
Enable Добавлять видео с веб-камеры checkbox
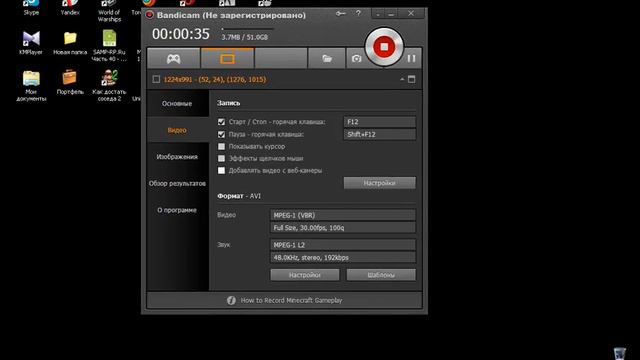coord(221,171)
